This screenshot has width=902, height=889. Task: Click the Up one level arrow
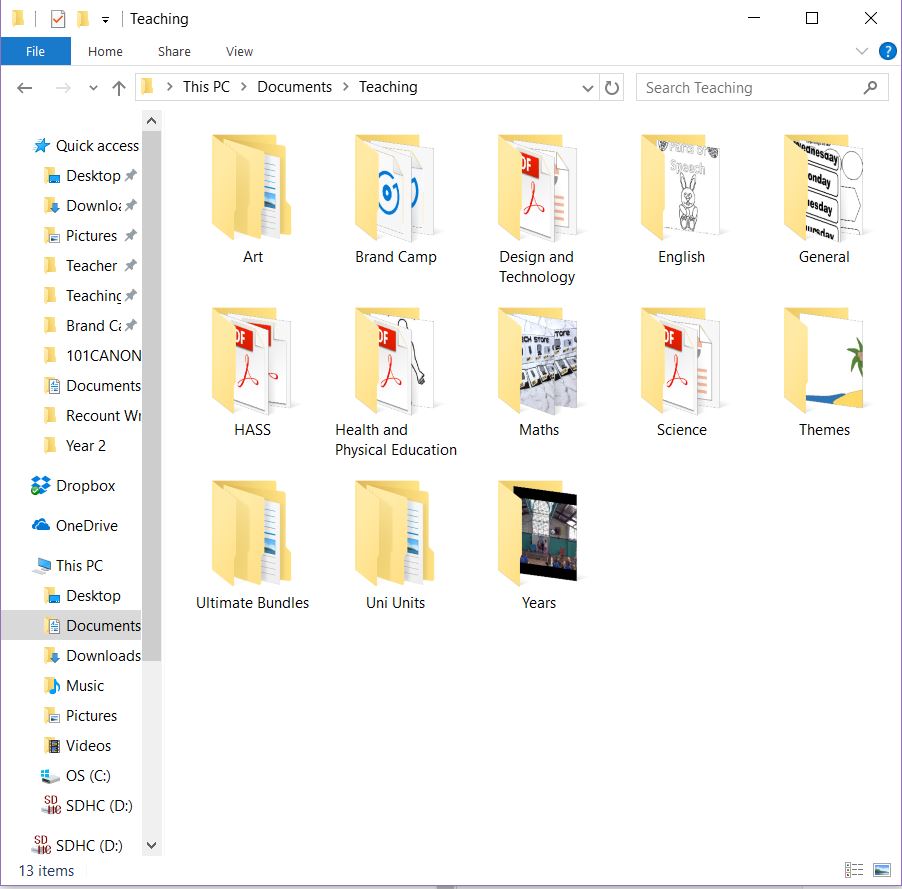tap(119, 88)
